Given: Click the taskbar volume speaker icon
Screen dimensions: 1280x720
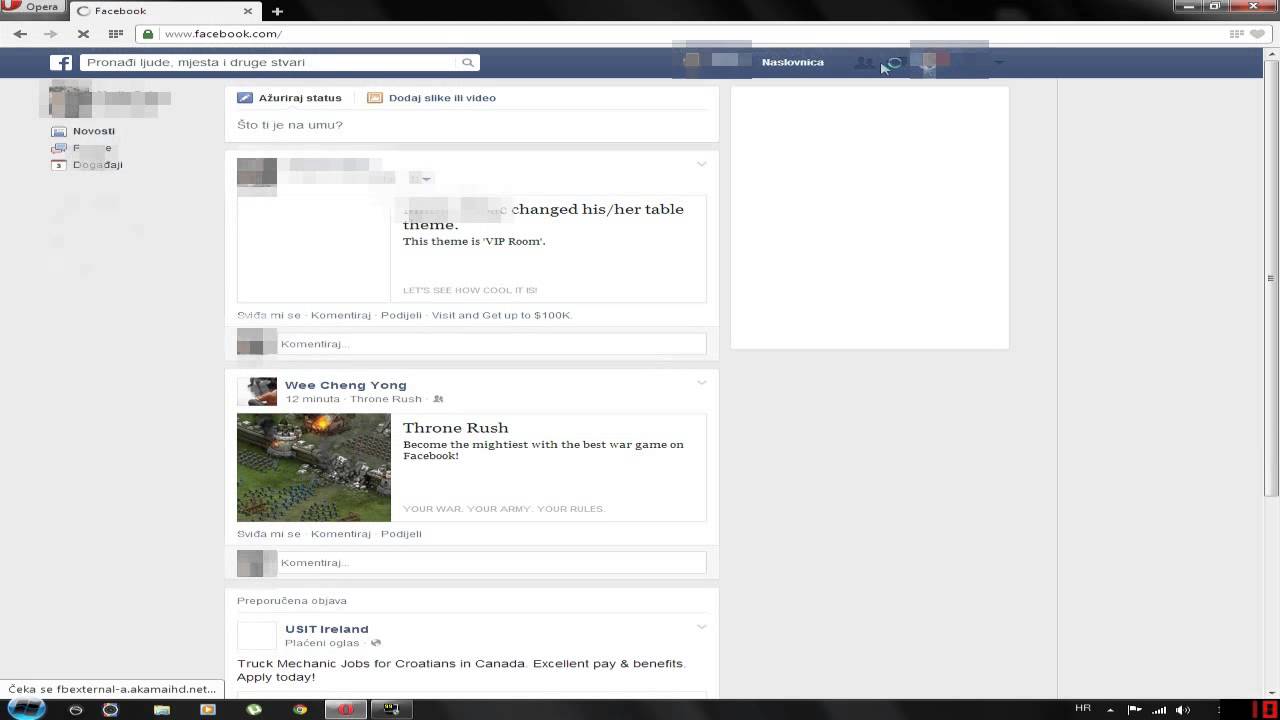Looking at the screenshot, I should pyautogui.click(x=1183, y=709).
